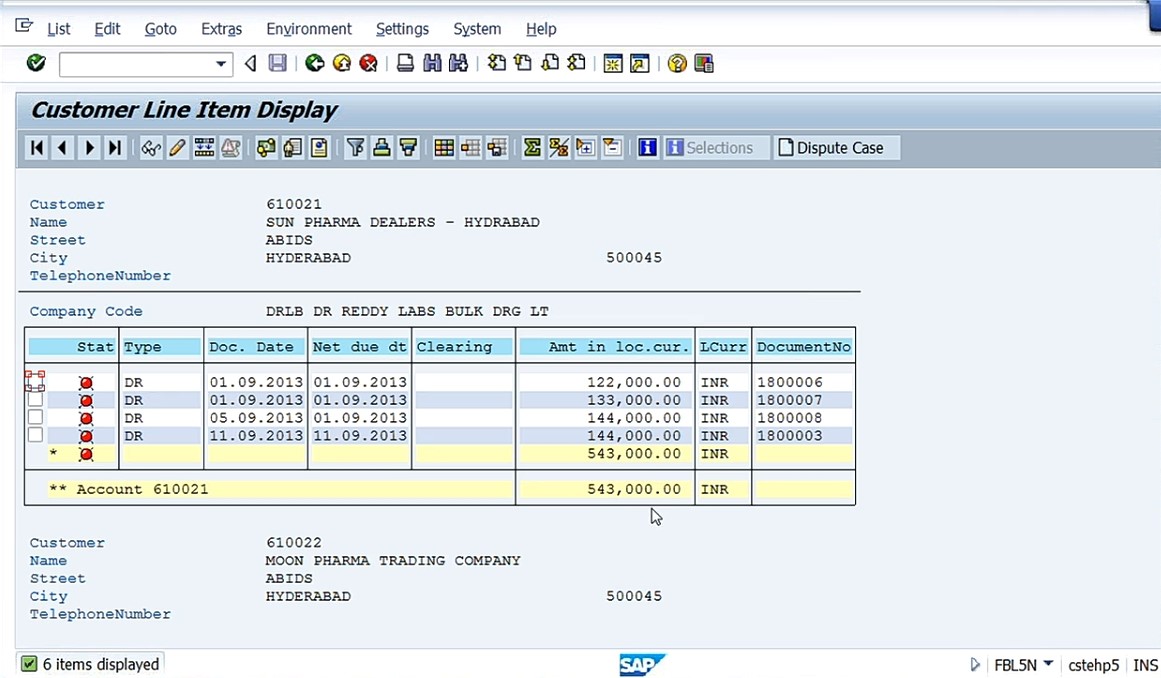Click the blue information icon
The width and height of the screenshot is (1161, 678).
648,147
